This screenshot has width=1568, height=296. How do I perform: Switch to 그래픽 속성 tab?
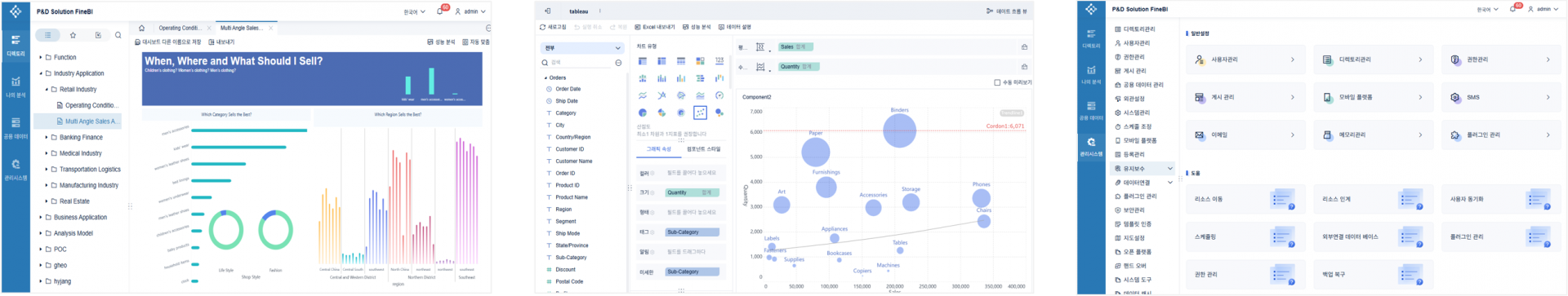[x=659, y=149]
